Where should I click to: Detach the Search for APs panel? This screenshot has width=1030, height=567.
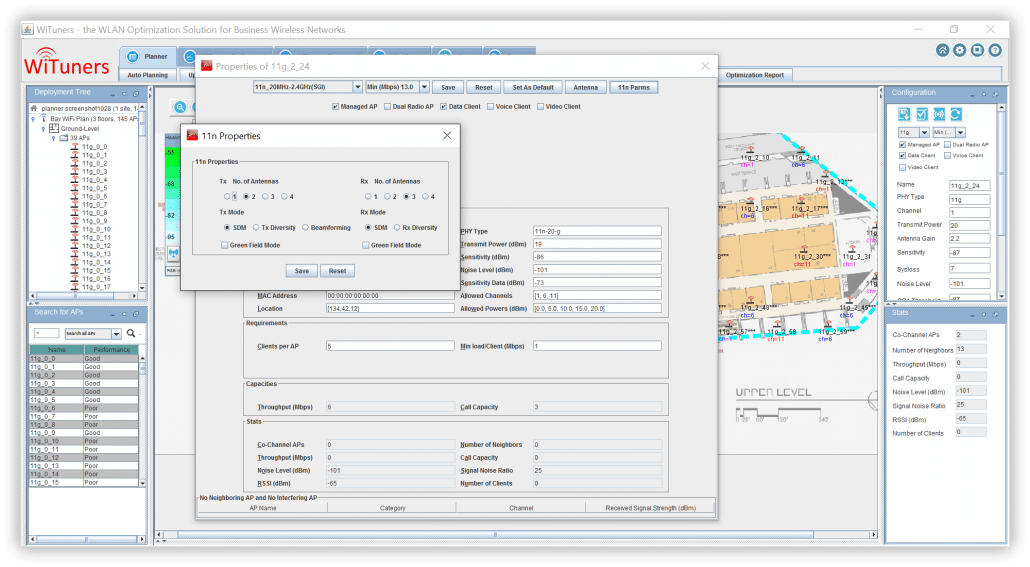[136, 314]
